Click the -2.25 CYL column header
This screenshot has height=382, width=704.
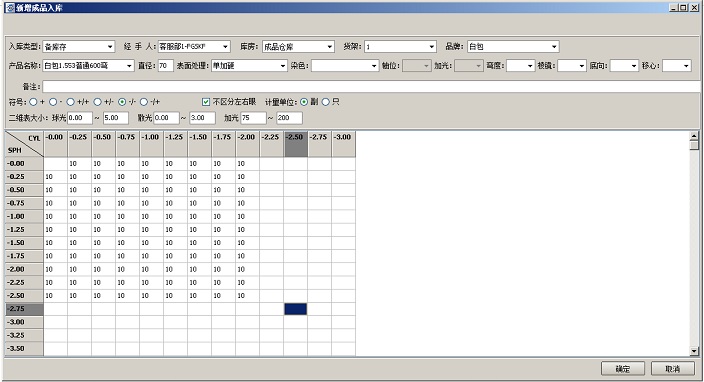271,144
